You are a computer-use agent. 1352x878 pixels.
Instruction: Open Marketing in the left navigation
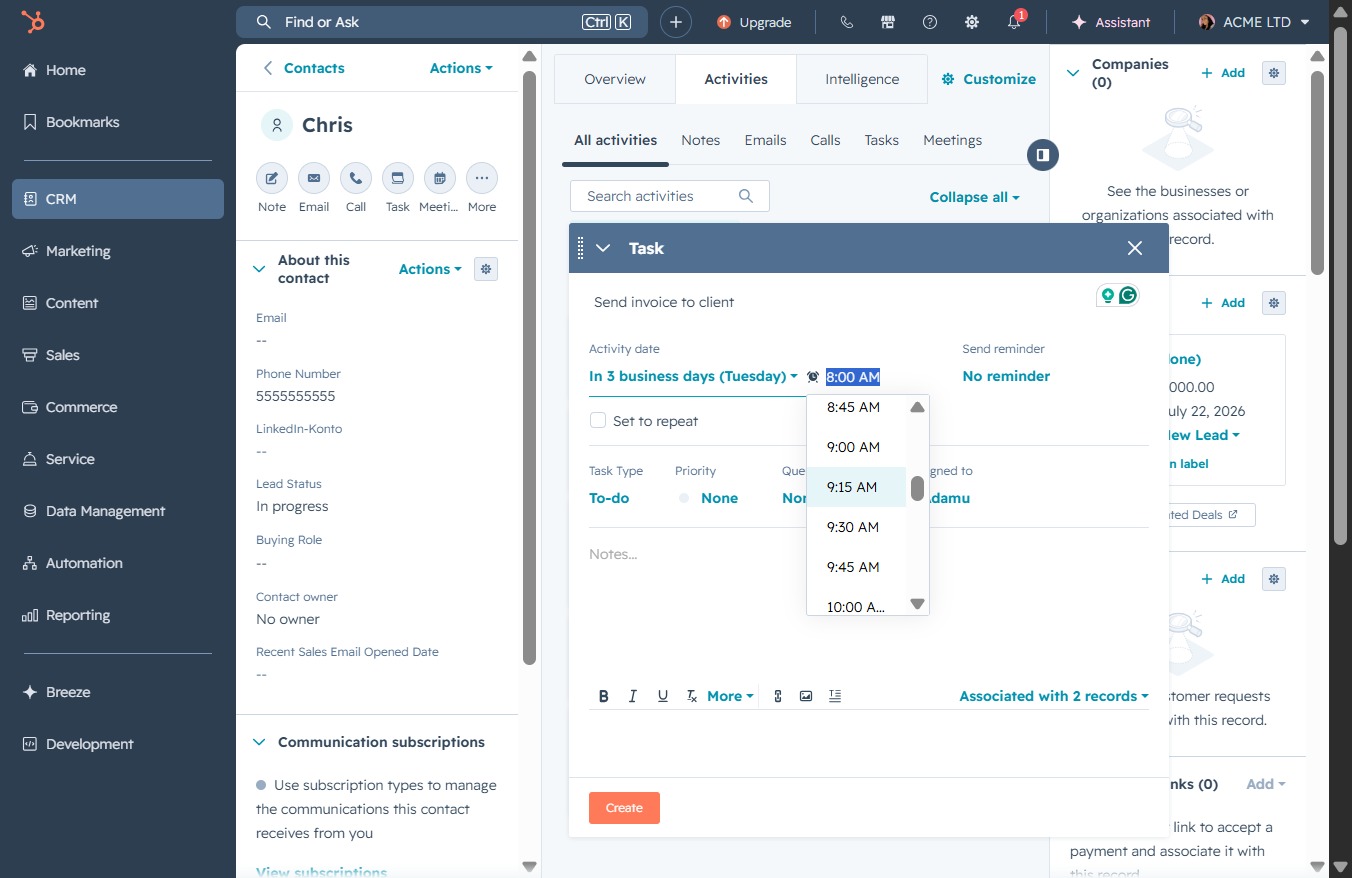(118, 251)
